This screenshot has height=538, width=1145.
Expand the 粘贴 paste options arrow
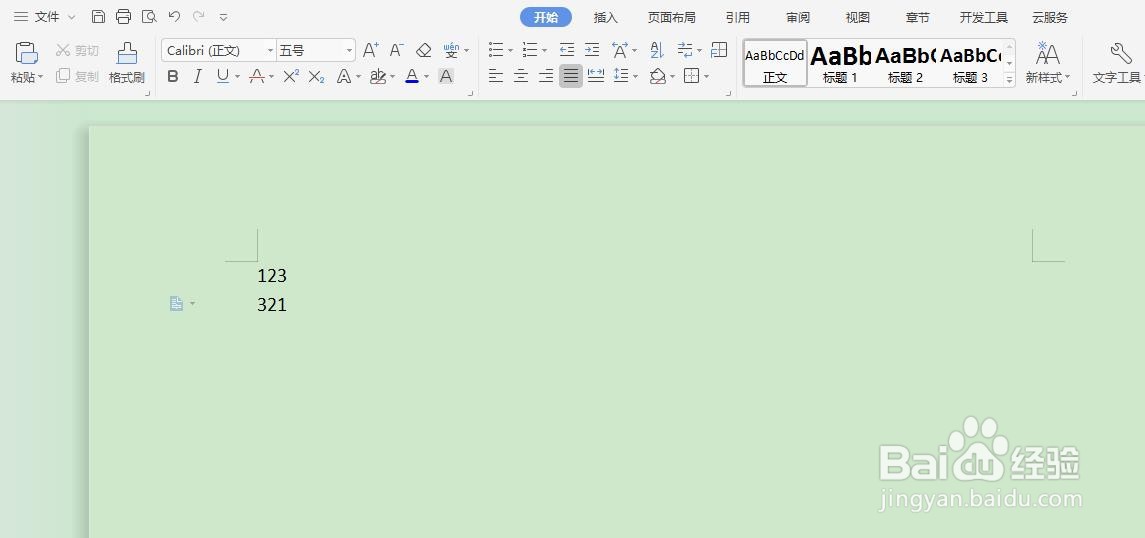(41, 77)
